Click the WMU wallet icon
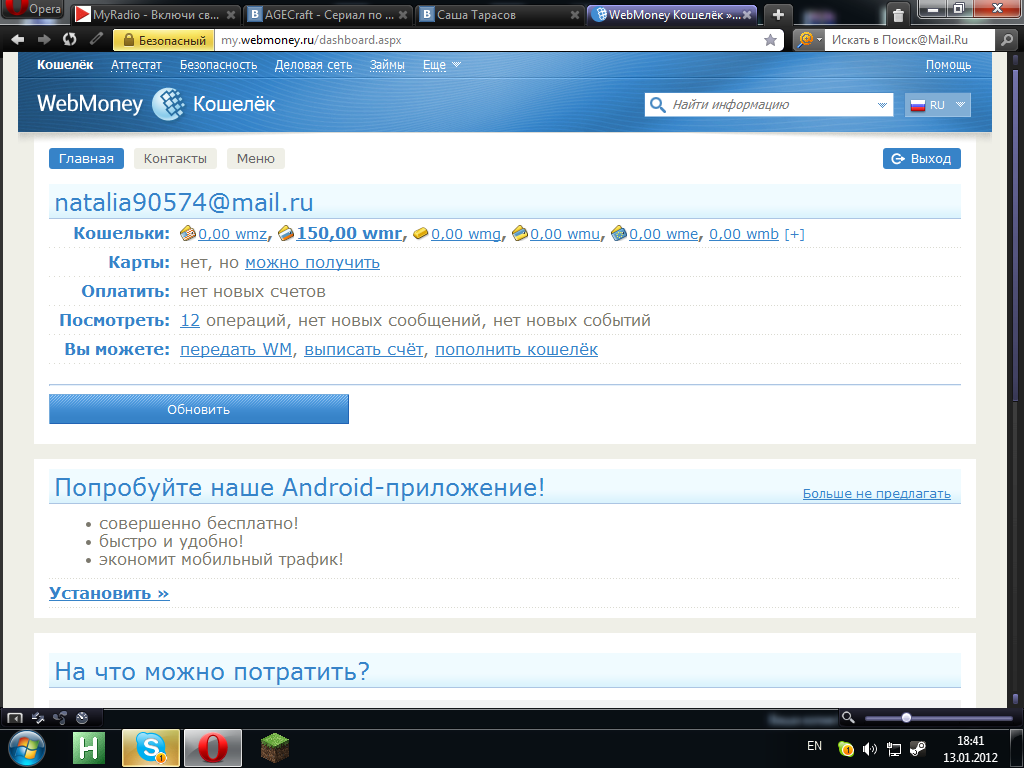The image size is (1024, 768). 519,233
